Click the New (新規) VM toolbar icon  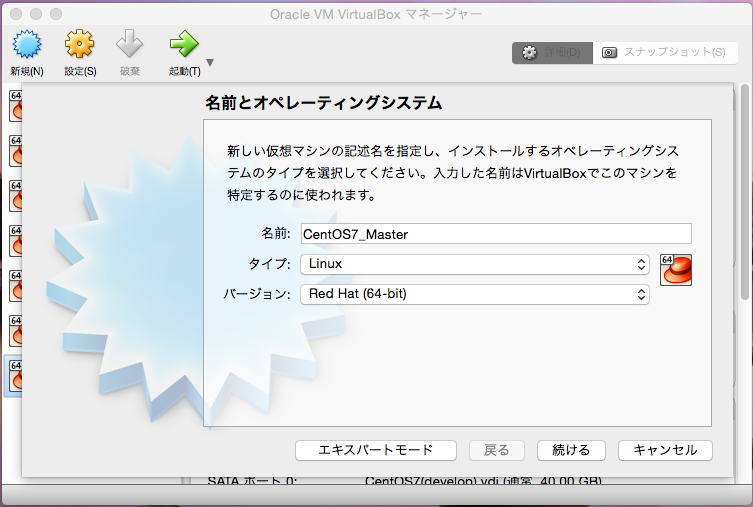pos(27,45)
